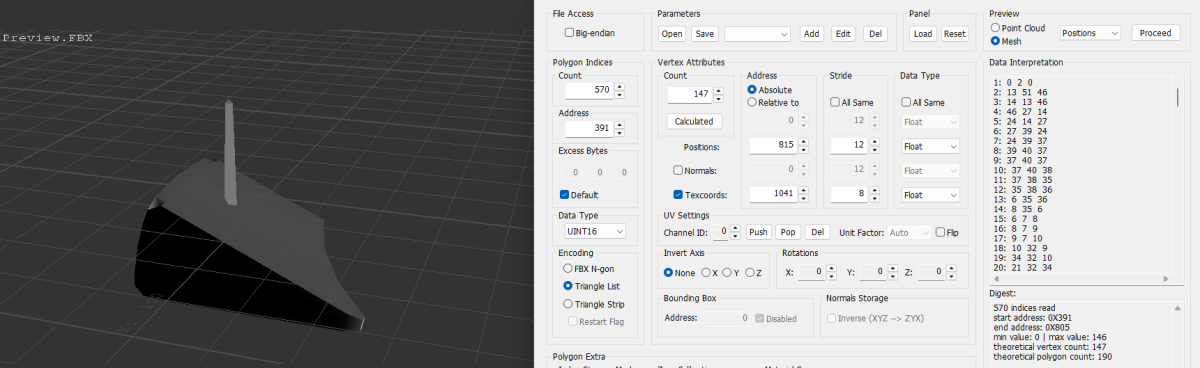Viewport: 1200px width, 368px height.
Task: Enable the Big-endian checkbox
Action: tap(569, 33)
